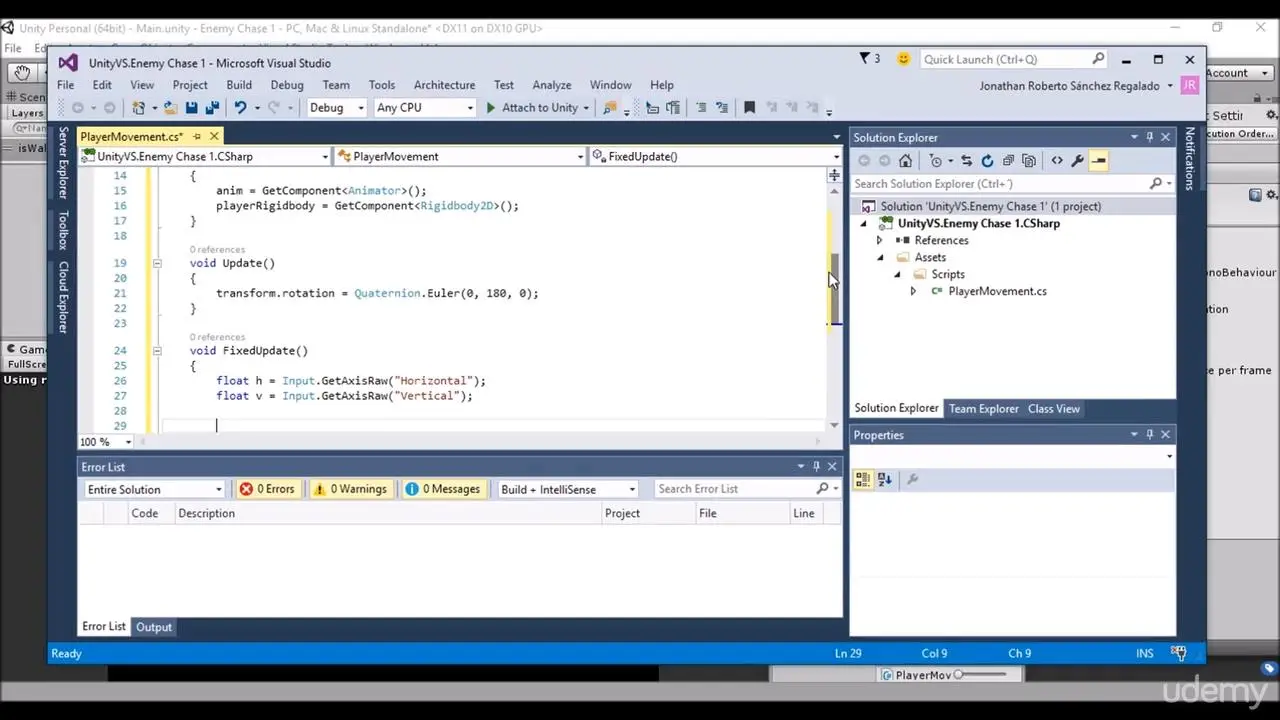Open the Architecture menu
The image size is (1280, 720).
(444, 85)
